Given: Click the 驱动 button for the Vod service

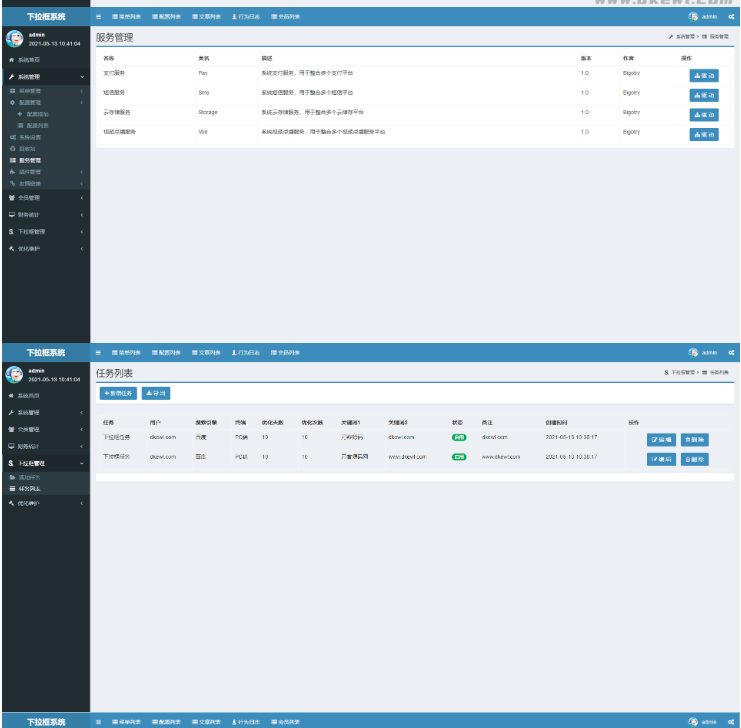Looking at the screenshot, I should coord(703,134).
